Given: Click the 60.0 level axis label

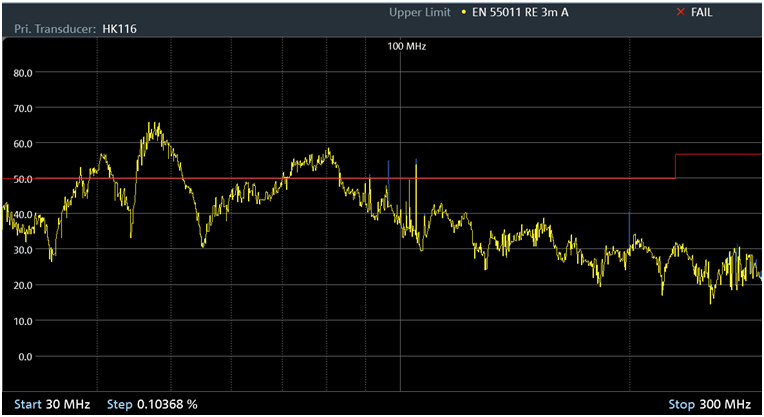Looking at the screenshot, I should pyautogui.click(x=23, y=144).
